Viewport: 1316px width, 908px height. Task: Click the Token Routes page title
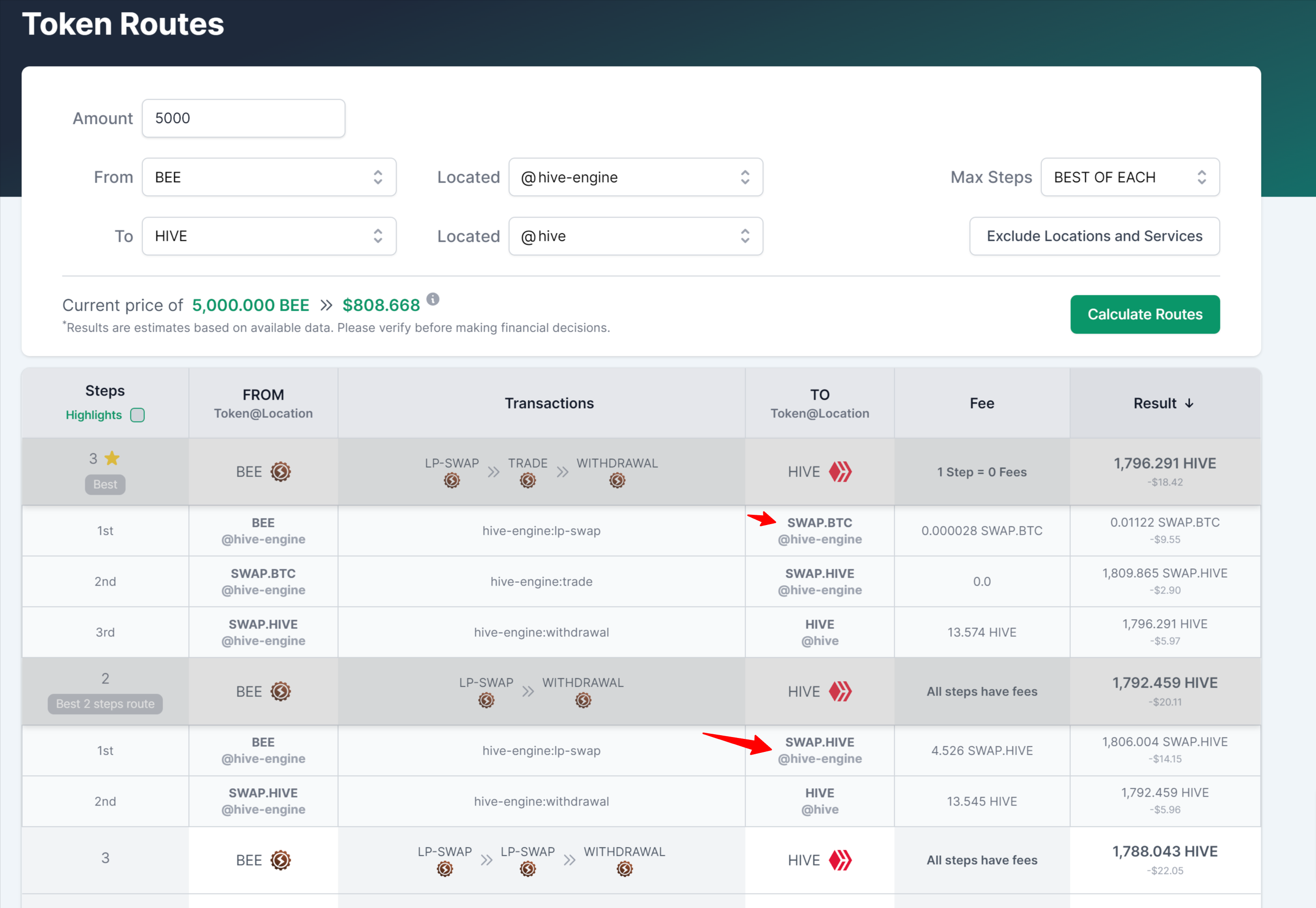pyautogui.click(x=123, y=24)
